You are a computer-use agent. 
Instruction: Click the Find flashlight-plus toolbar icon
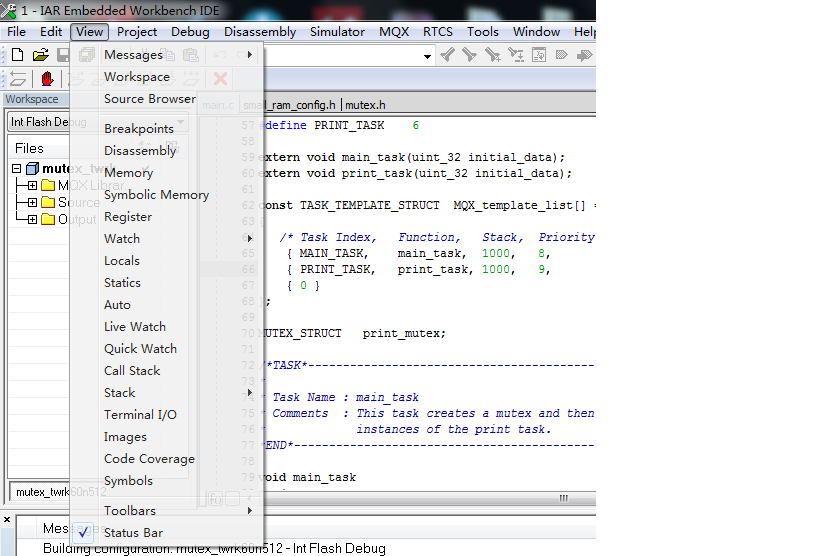coord(493,55)
